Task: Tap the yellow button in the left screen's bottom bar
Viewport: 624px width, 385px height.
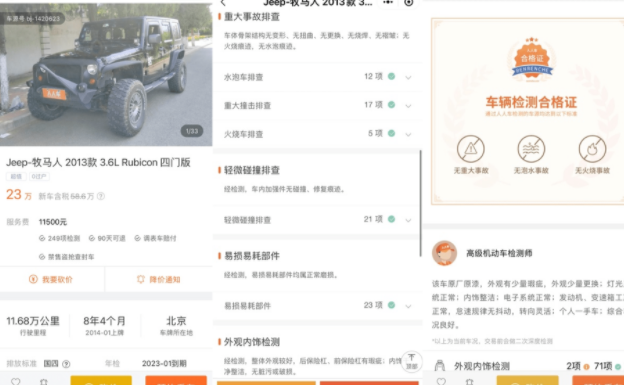Action: coord(101,380)
